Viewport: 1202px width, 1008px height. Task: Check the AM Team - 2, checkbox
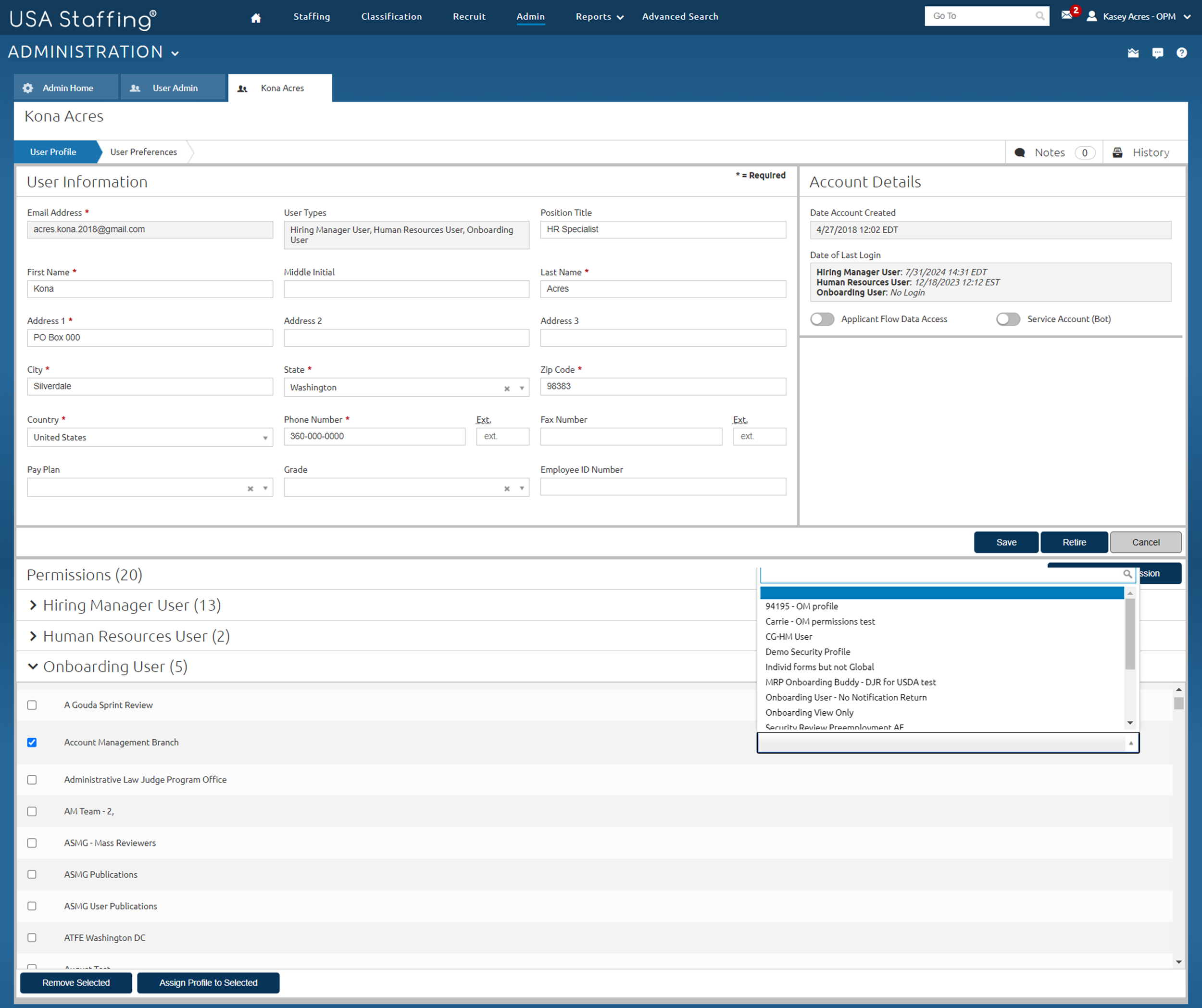[32, 812]
